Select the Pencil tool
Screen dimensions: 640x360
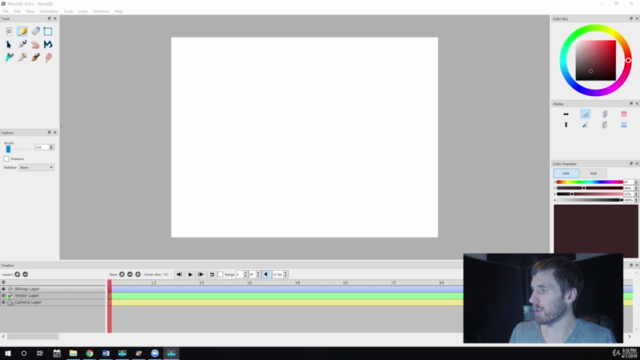point(22,31)
